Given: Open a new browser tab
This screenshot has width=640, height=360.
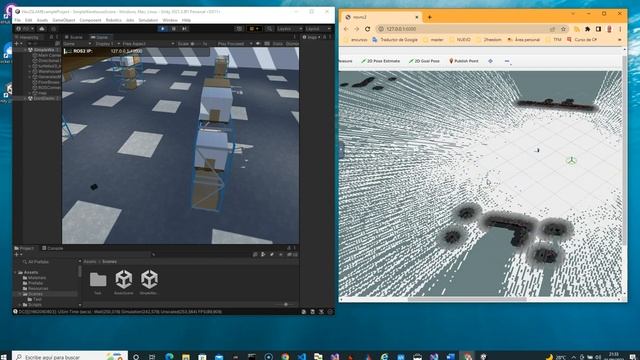Looking at the screenshot, I should 429,17.
